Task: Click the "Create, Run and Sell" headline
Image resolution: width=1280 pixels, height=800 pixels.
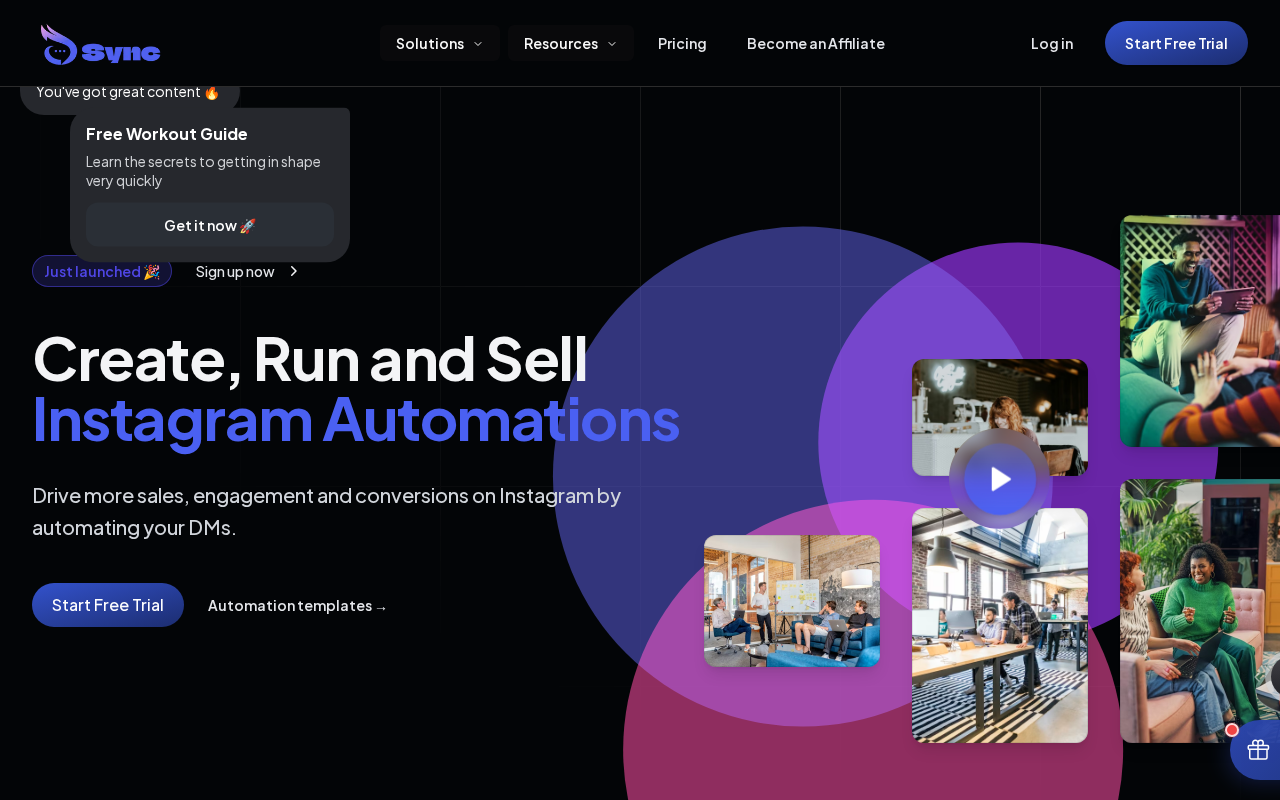Action: point(310,358)
